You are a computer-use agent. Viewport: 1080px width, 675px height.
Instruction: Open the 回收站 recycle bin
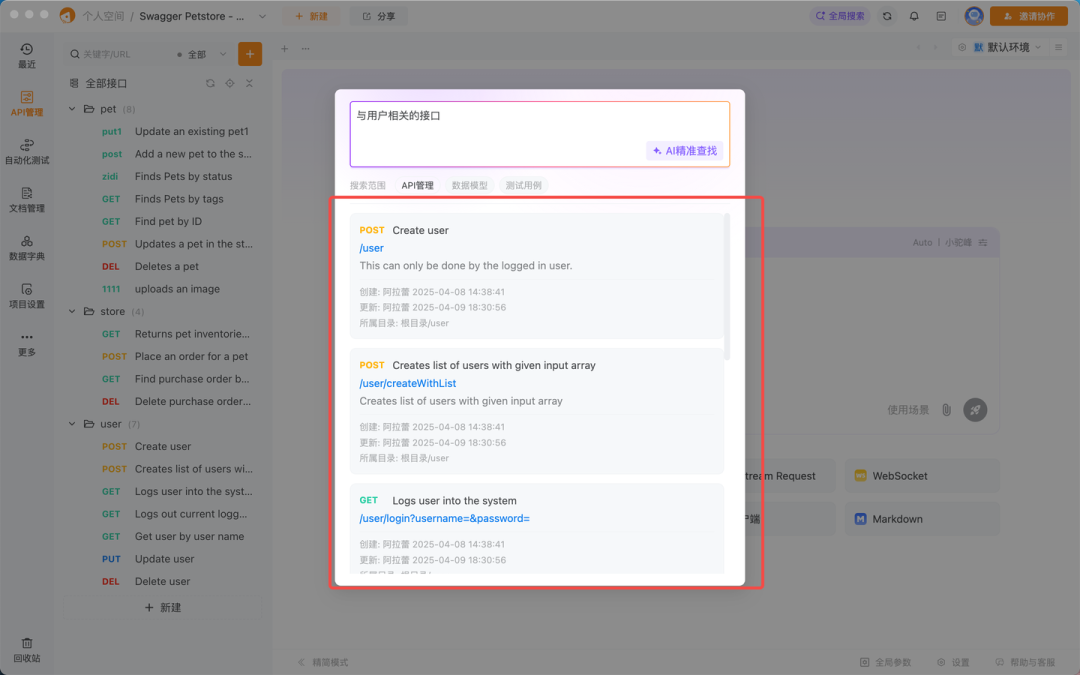tap(26, 650)
